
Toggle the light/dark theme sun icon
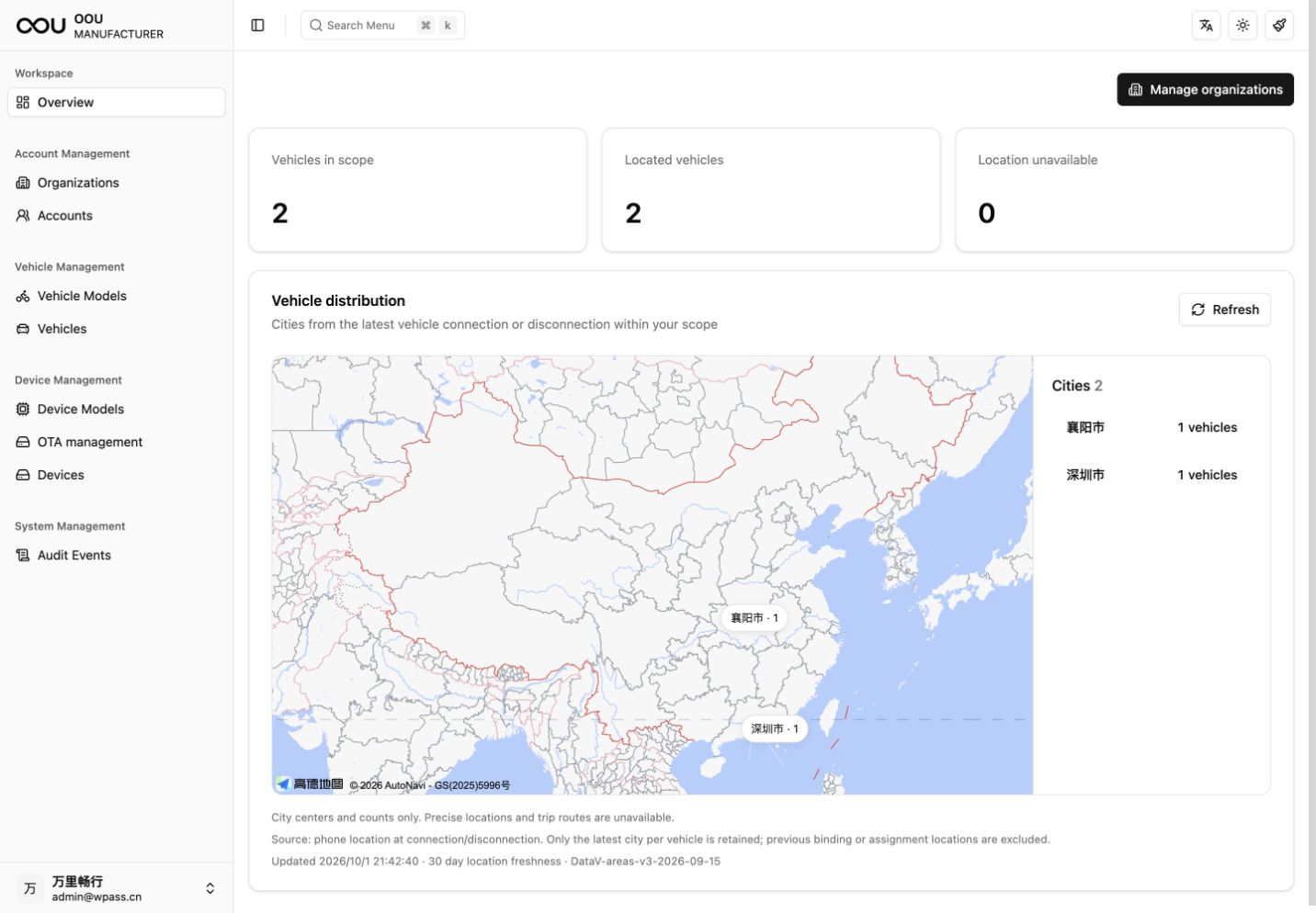pyautogui.click(x=1242, y=26)
